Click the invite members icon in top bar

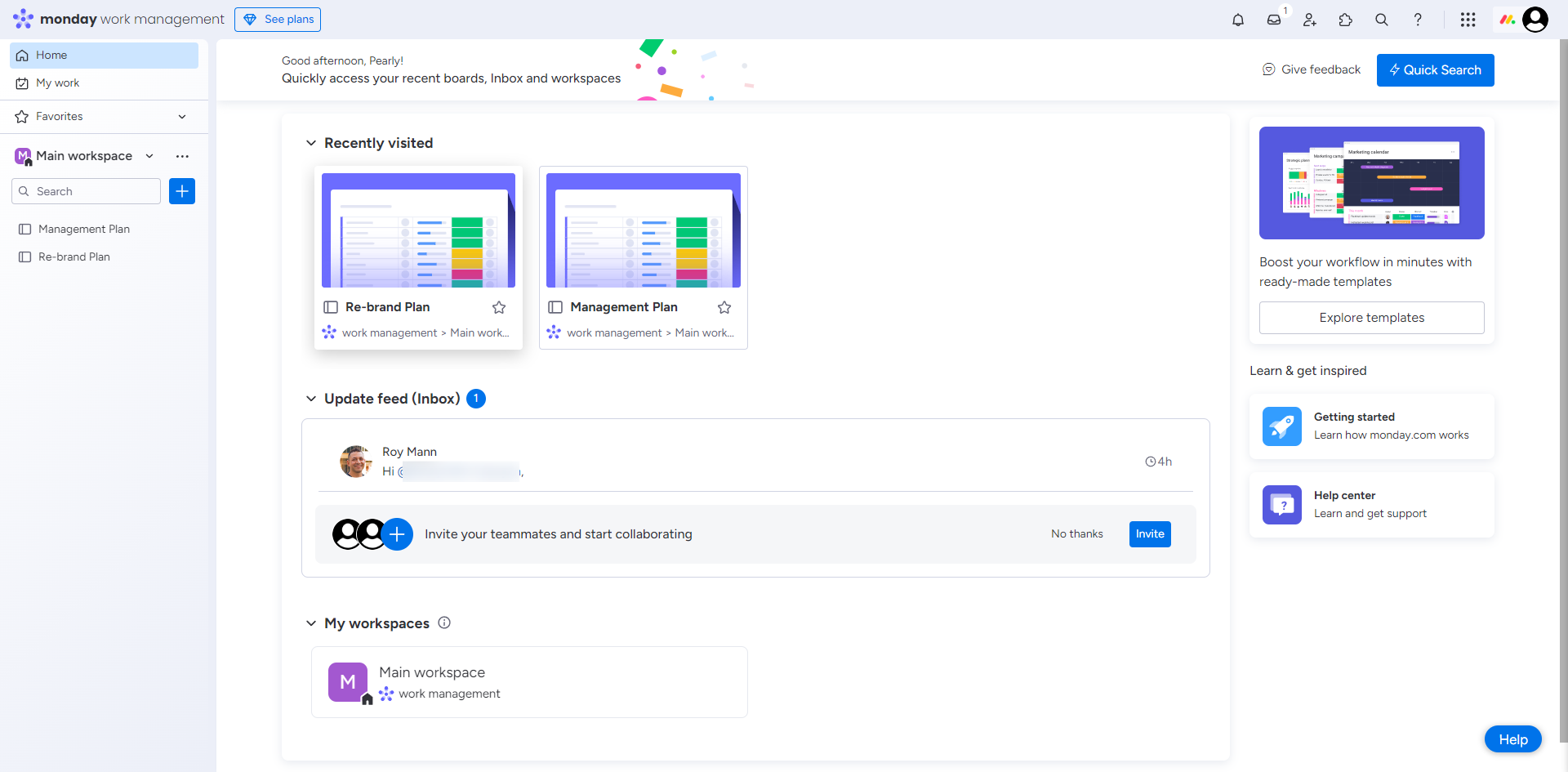coord(1310,20)
